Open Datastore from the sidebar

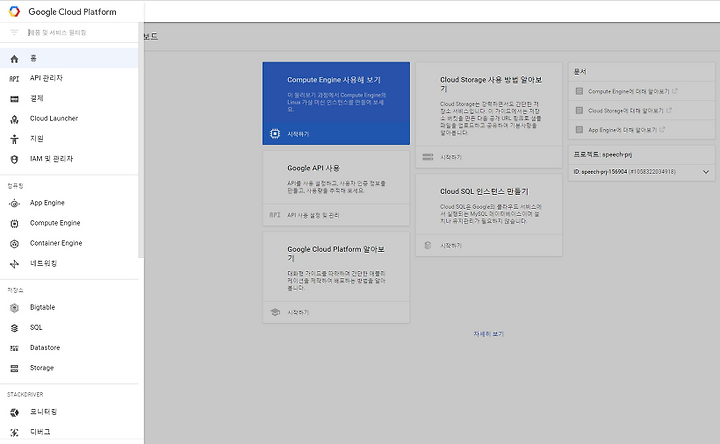[x=69, y=348]
